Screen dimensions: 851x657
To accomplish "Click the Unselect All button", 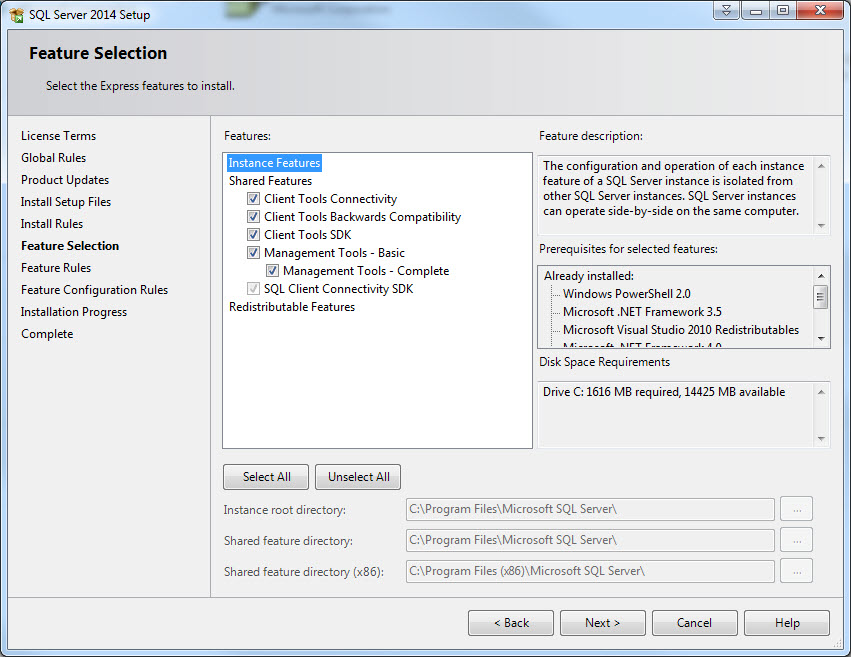I will coord(358,477).
